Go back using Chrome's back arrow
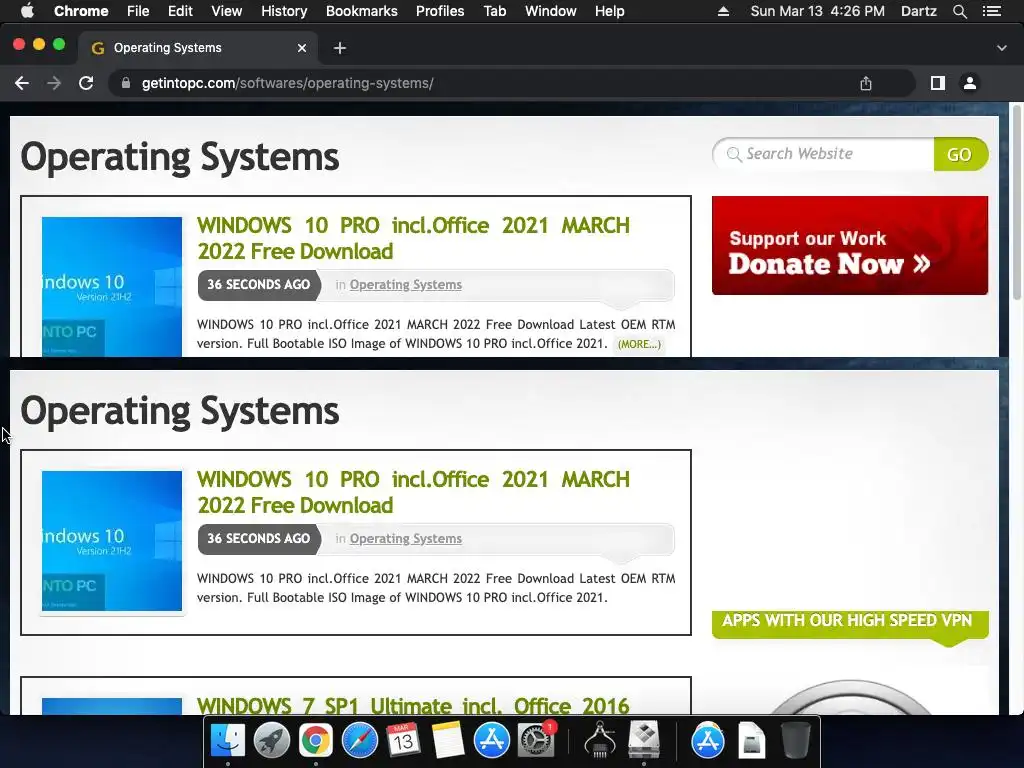This screenshot has width=1024, height=768. point(22,83)
